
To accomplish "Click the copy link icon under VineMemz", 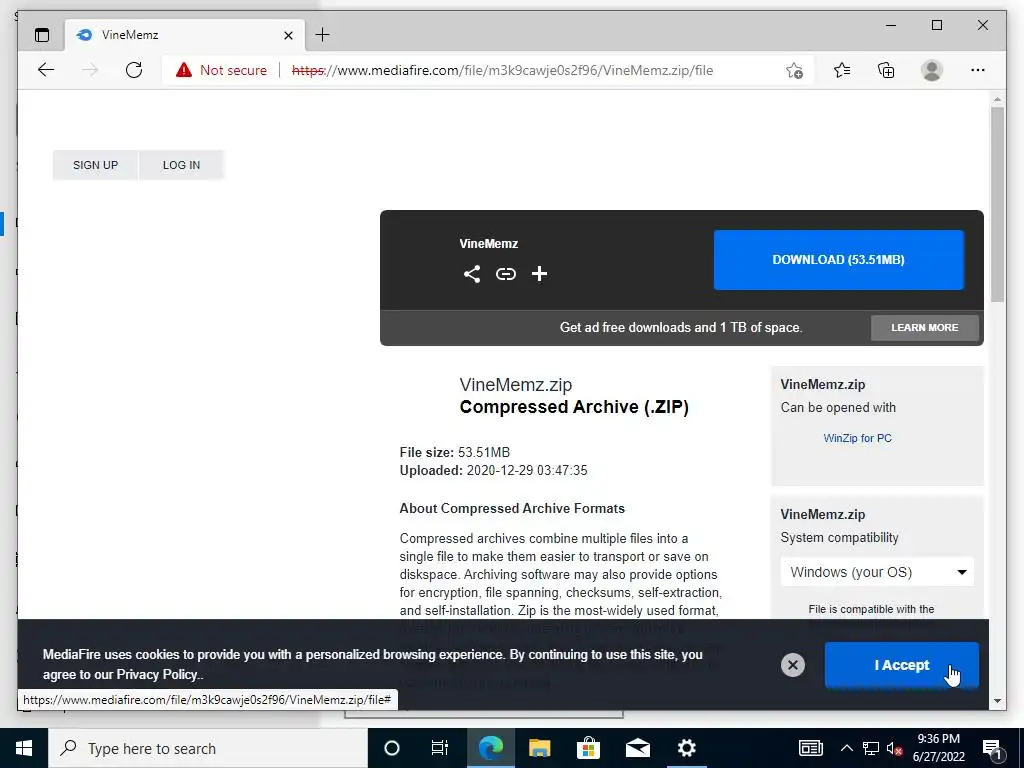I will point(505,274).
